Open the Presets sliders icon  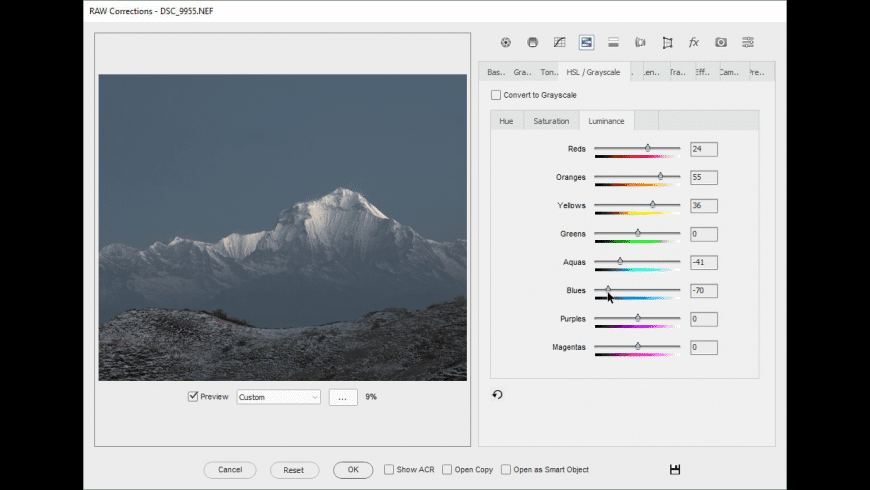pyautogui.click(x=748, y=42)
